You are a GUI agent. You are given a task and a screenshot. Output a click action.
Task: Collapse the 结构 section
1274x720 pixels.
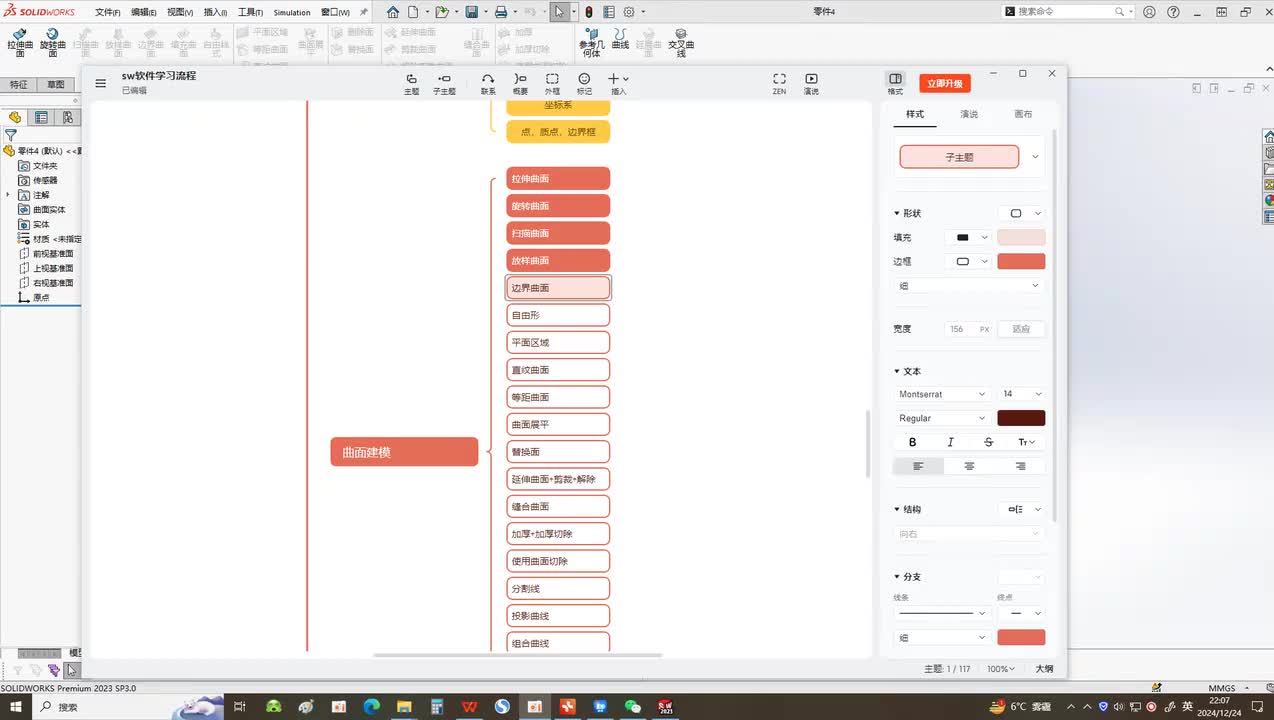897,509
